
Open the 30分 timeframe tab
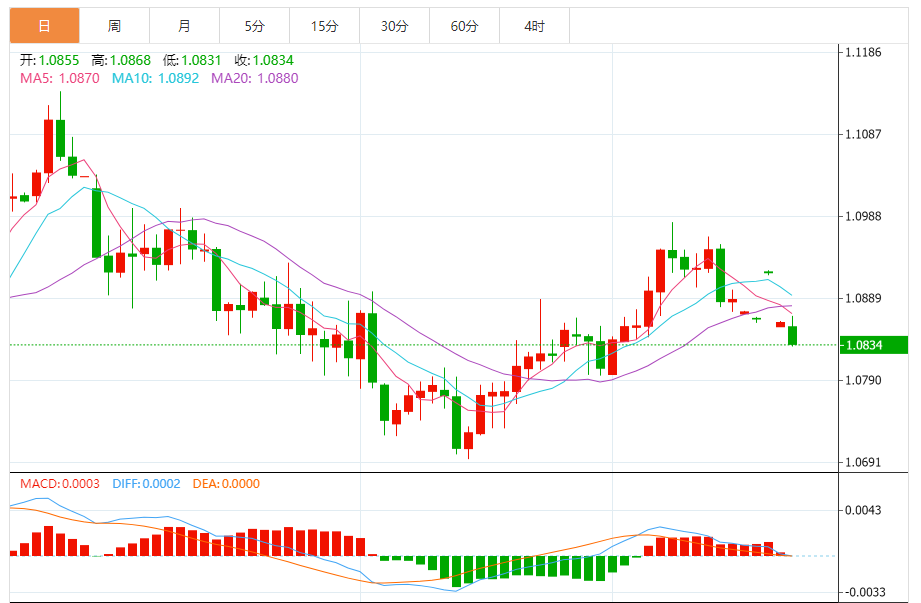(394, 26)
